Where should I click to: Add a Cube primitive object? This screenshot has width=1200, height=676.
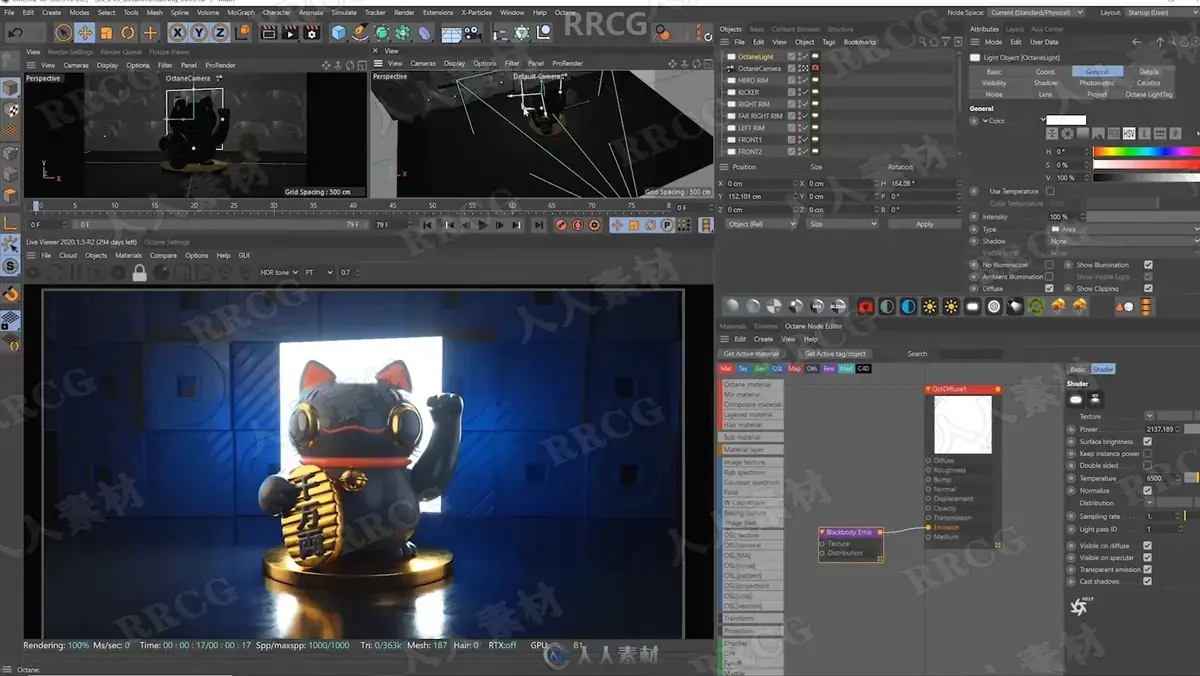click(339, 33)
